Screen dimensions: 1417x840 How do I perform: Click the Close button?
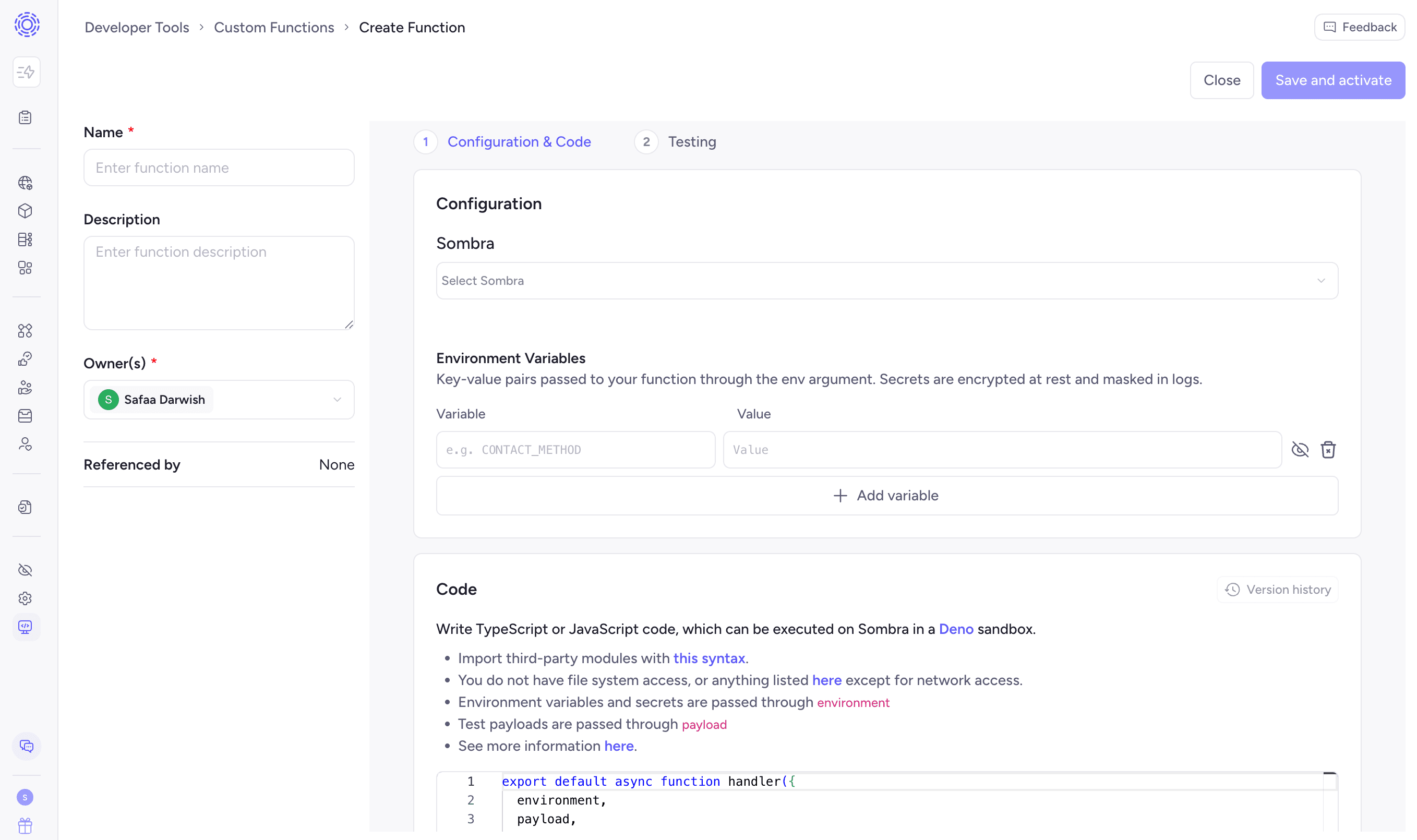coord(1222,80)
